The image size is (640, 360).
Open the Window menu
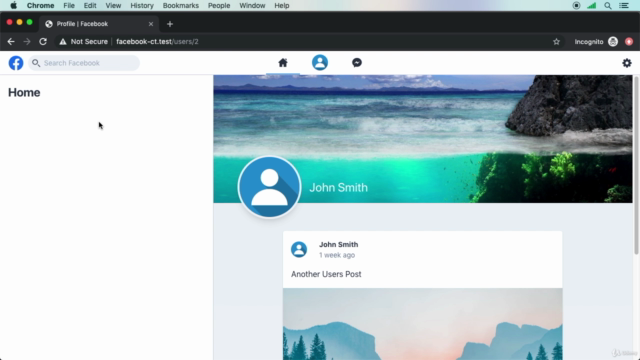(x=252, y=5)
